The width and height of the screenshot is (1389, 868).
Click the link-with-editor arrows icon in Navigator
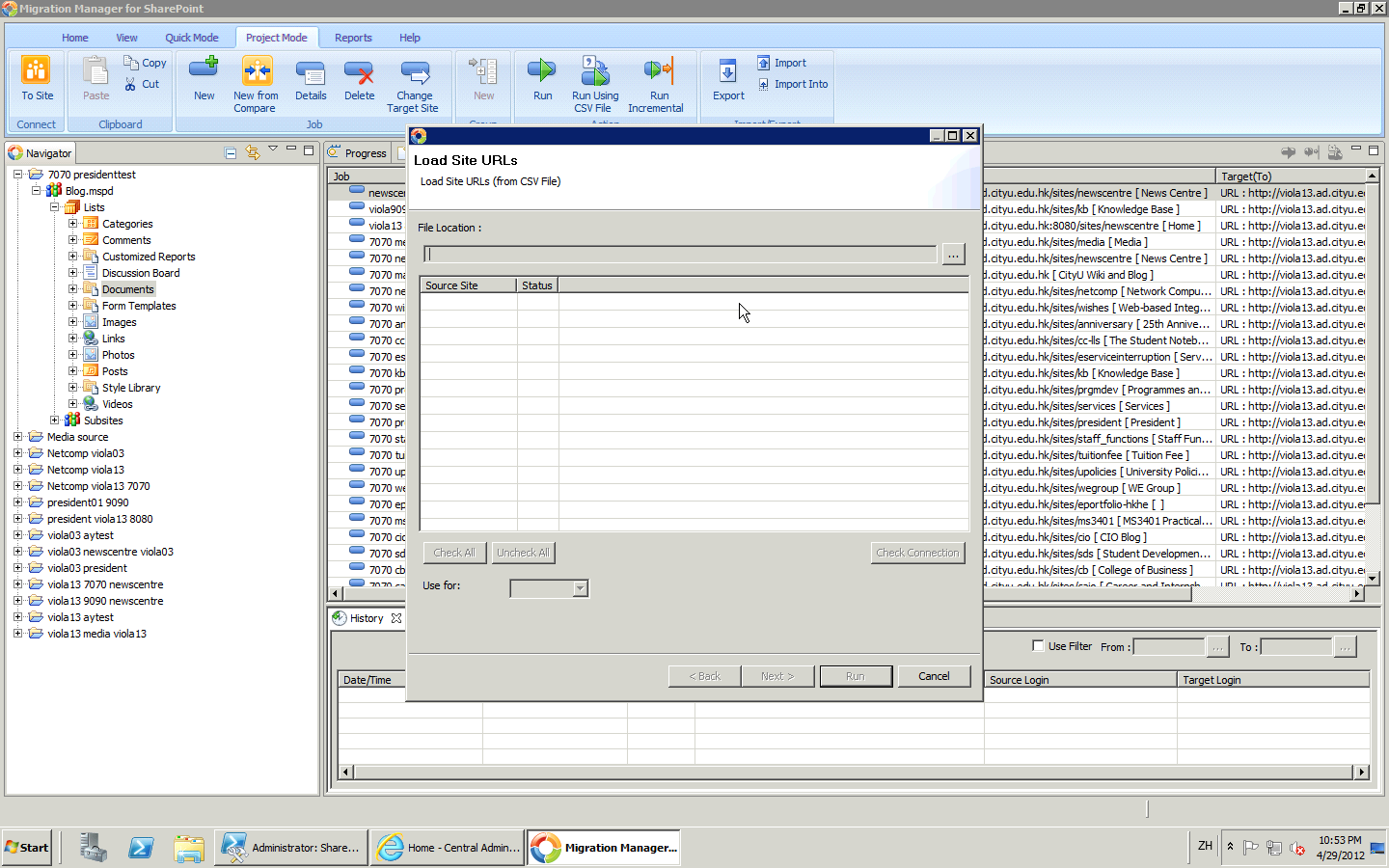point(253,152)
